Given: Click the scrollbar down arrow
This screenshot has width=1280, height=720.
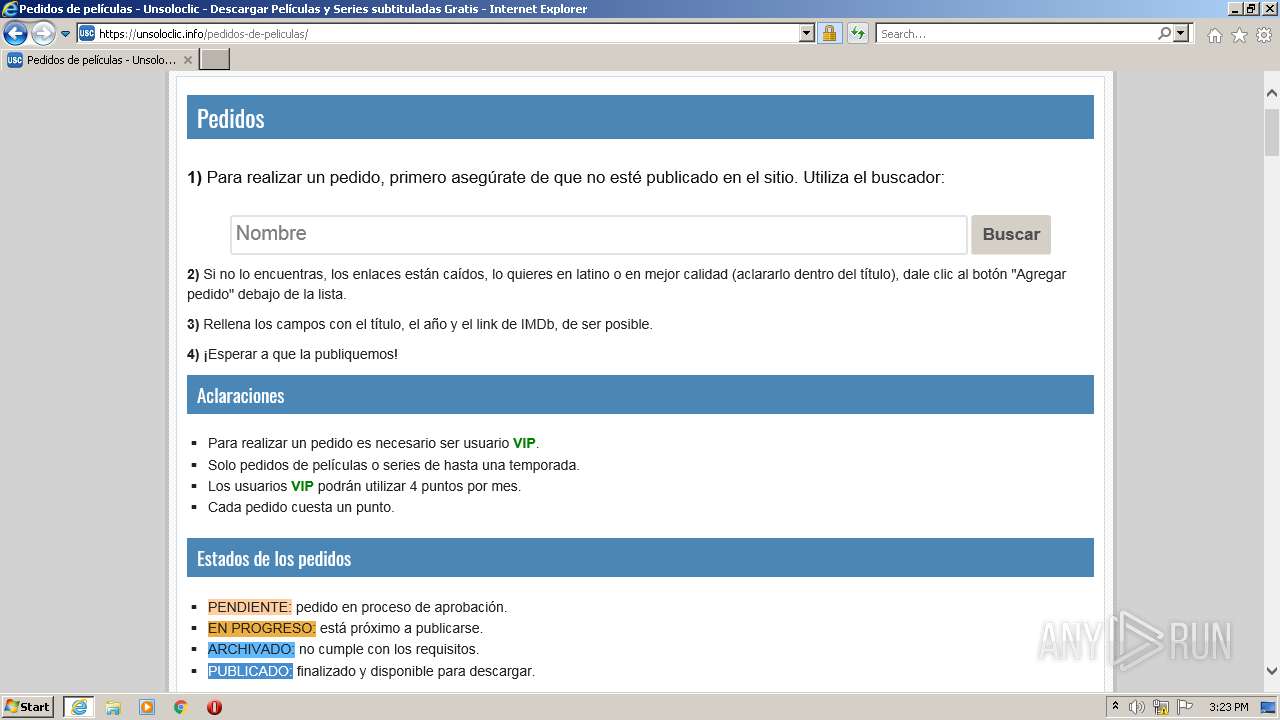Looking at the screenshot, I should 1272,671.
